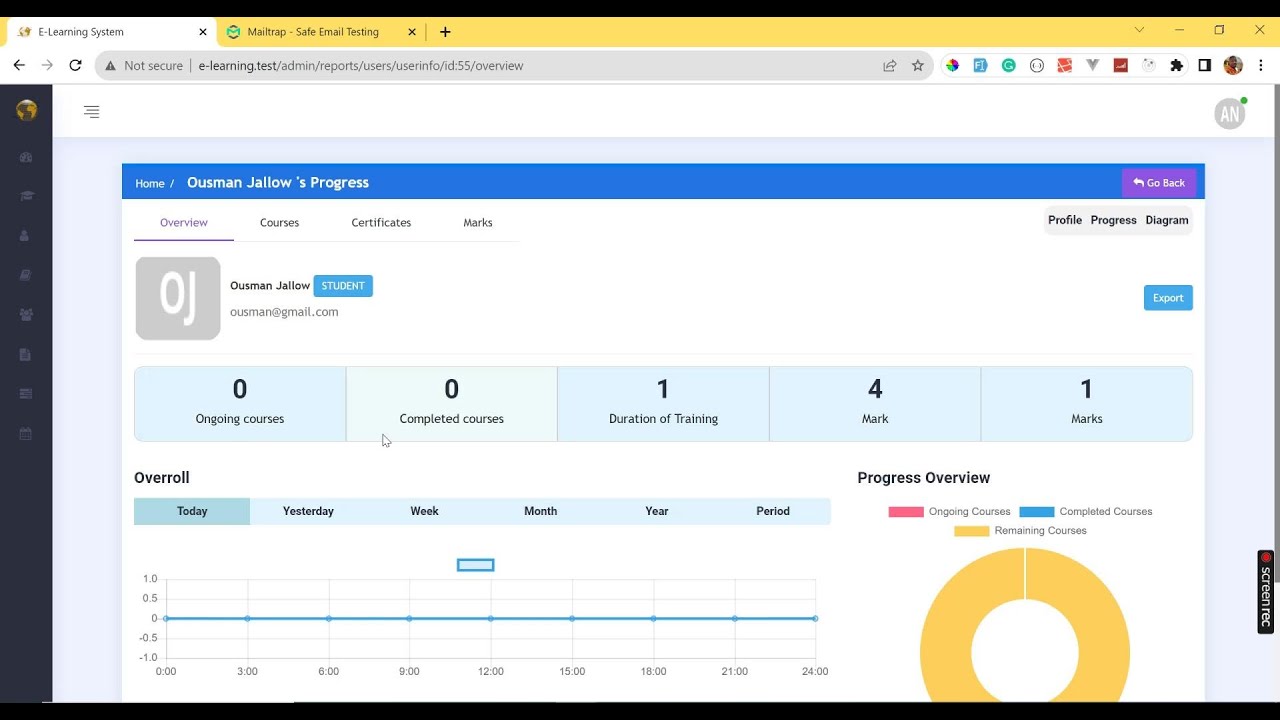Select the Year filter
The image size is (1280, 720).
click(x=656, y=511)
